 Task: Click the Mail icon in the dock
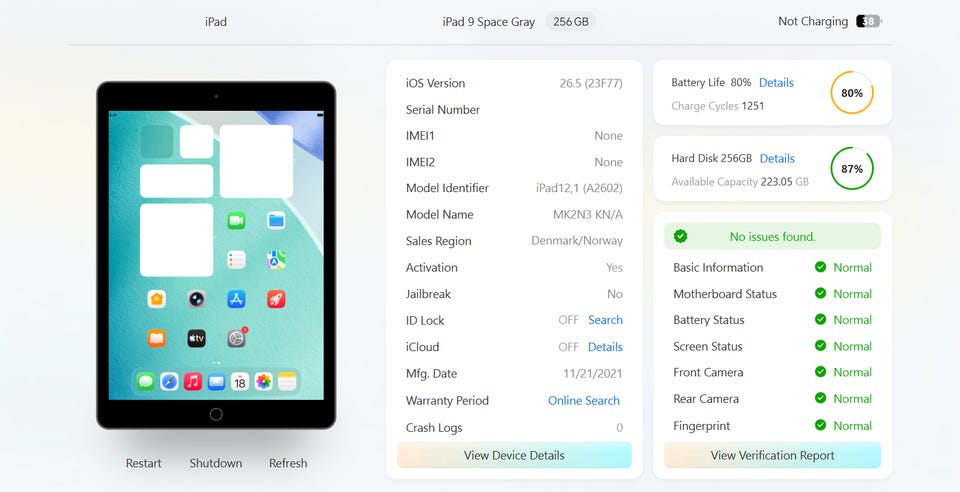coord(216,382)
